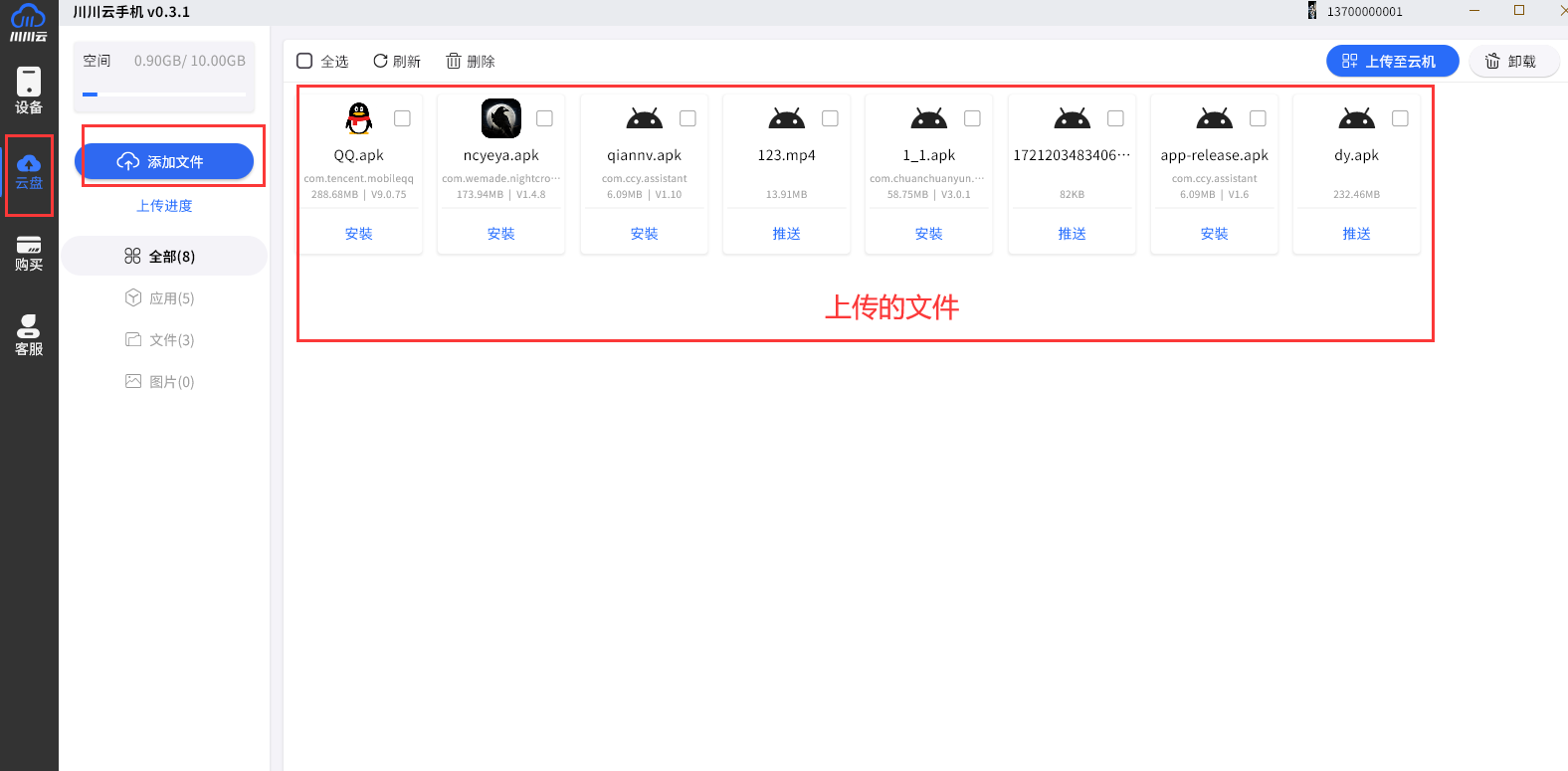
Task: Check the app-release.apk file checkbox
Action: tap(1258, 118)
